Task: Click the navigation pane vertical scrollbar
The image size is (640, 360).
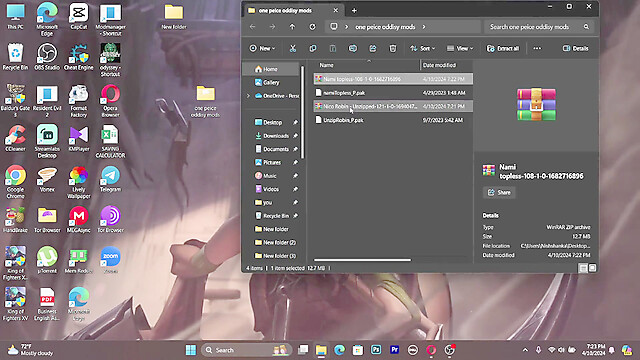Action: 302,112
